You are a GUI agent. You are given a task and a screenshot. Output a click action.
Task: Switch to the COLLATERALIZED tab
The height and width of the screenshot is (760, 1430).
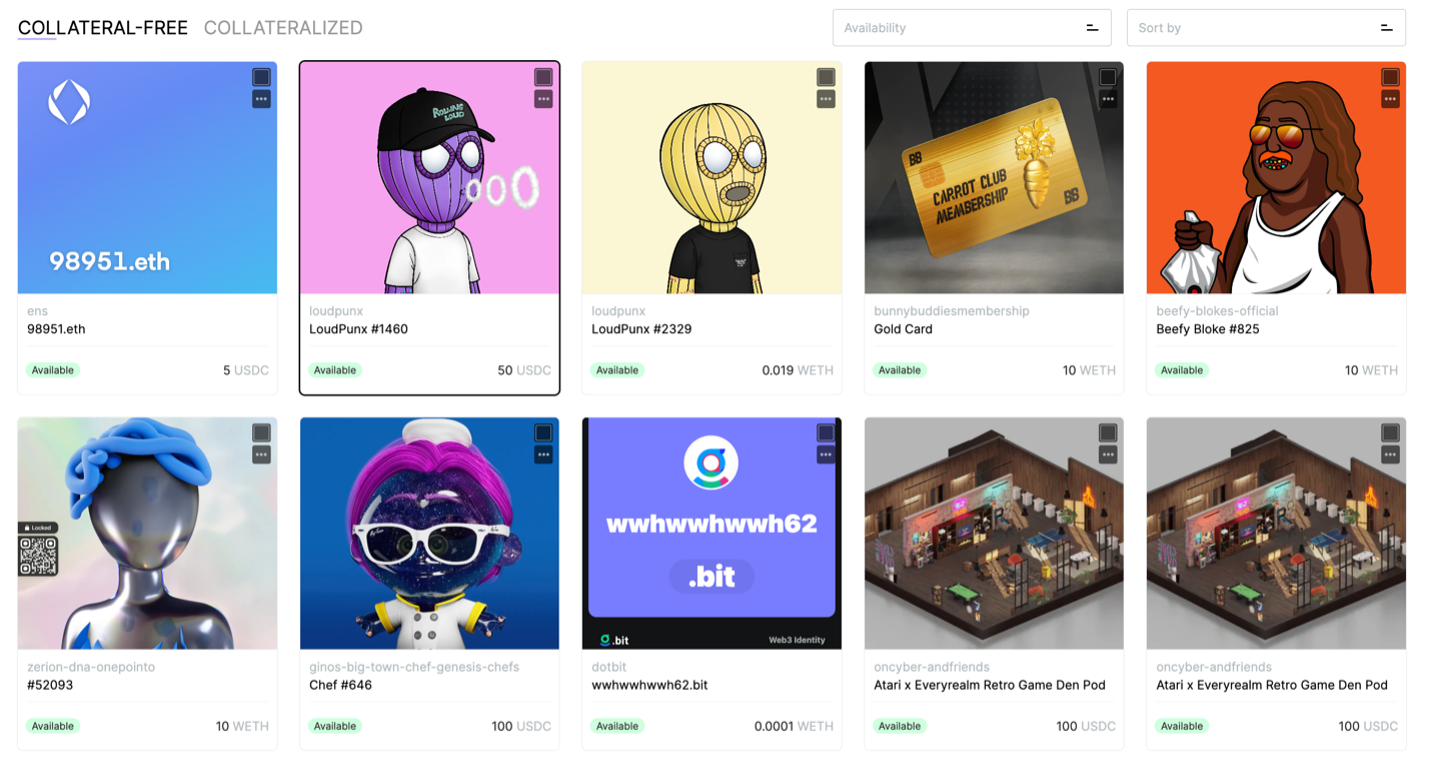click(283, 28)
